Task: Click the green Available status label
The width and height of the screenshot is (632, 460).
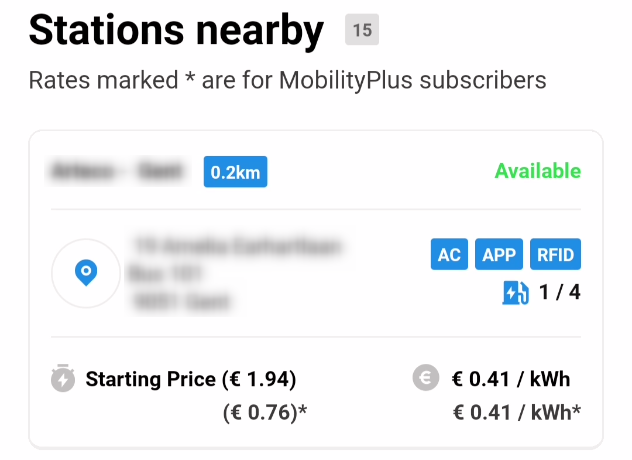Action: [x=538, y=171]
